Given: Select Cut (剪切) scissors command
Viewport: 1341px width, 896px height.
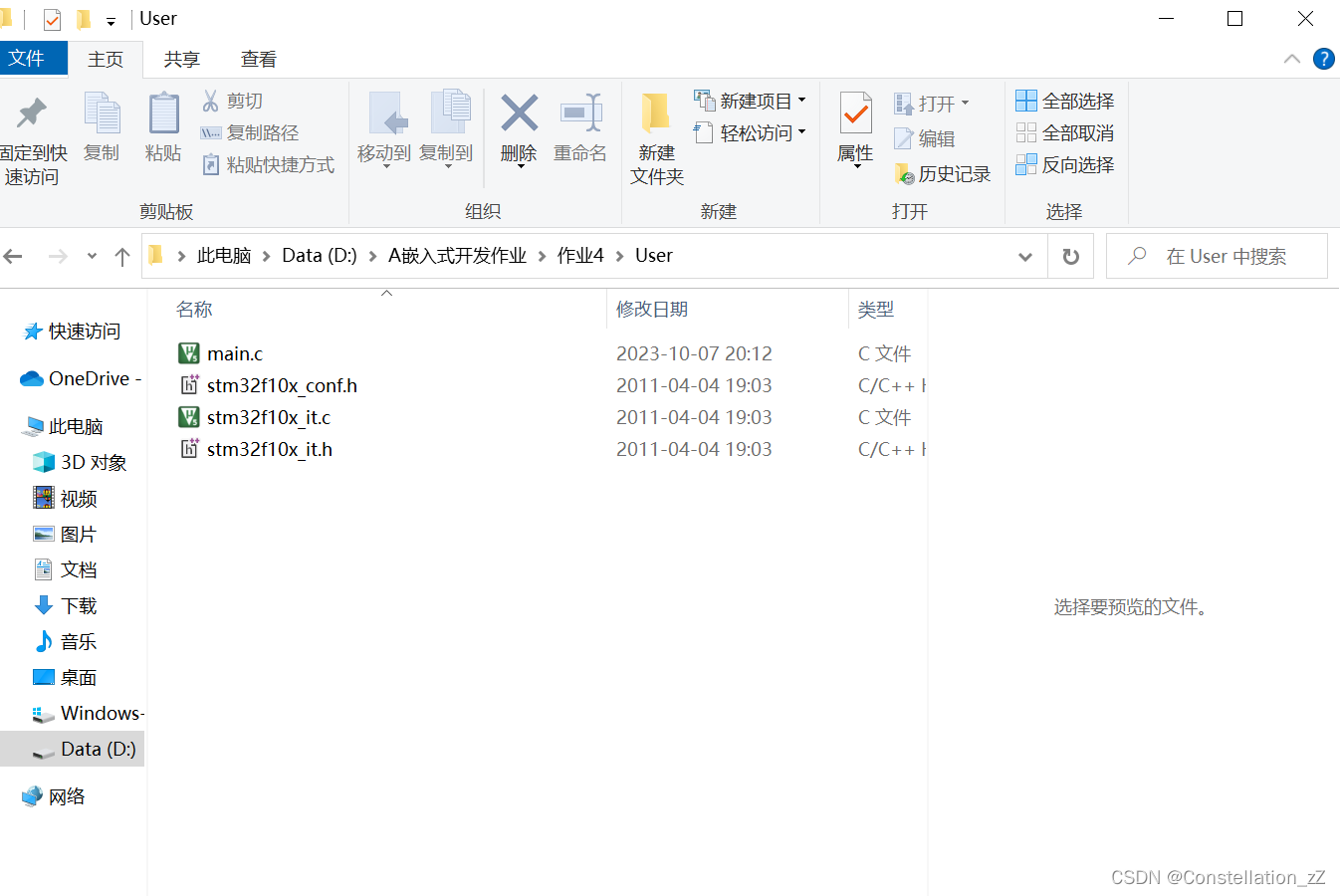Looking at the screenshot, I should pyautogui.click(x=232, y=101).
